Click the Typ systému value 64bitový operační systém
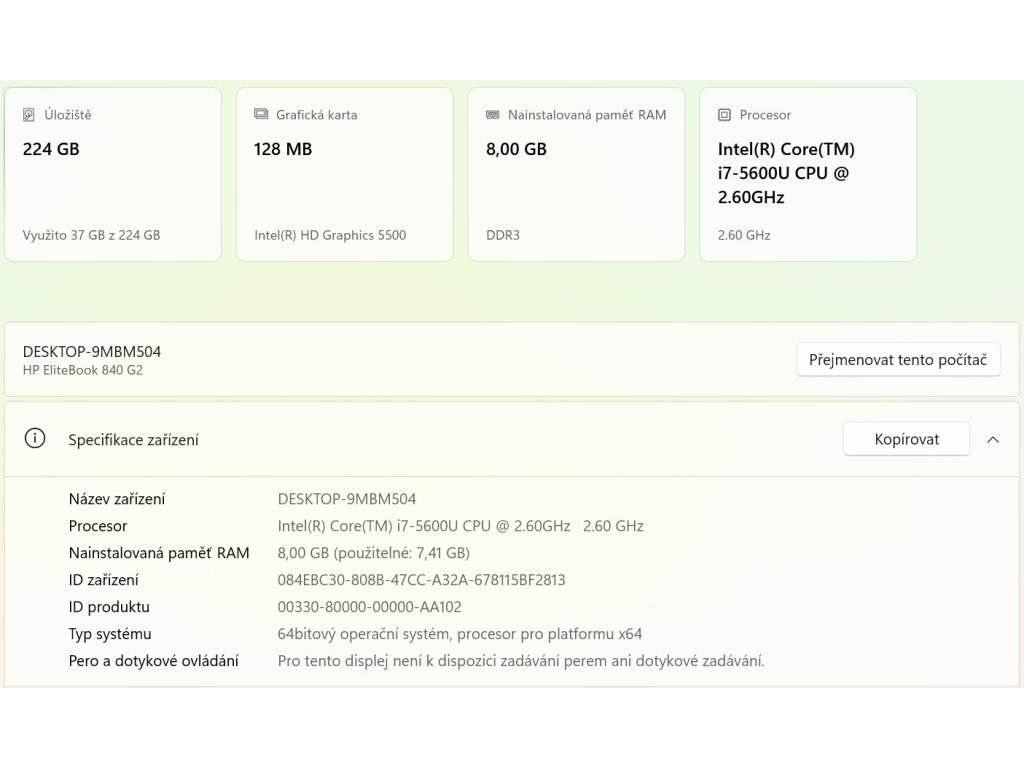Image resolution: width=1024 pixels, height=768 pixels. click(x=460, y=634)
